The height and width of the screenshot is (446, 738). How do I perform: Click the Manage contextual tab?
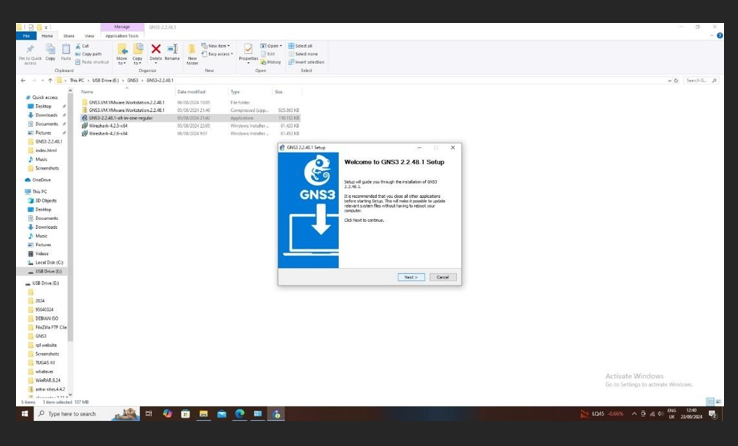coord(122,27)
